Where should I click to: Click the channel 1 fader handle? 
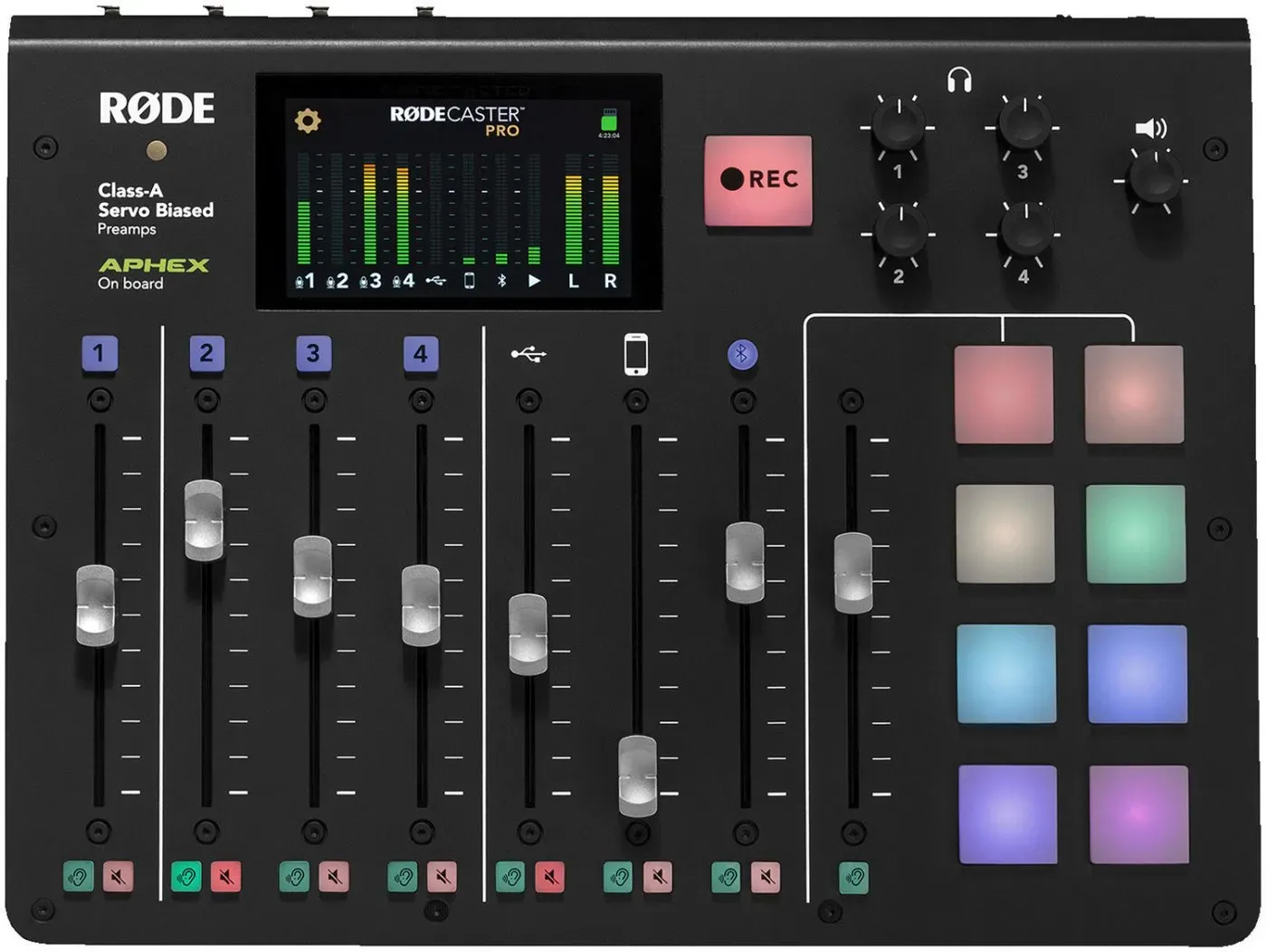point(95,605)
